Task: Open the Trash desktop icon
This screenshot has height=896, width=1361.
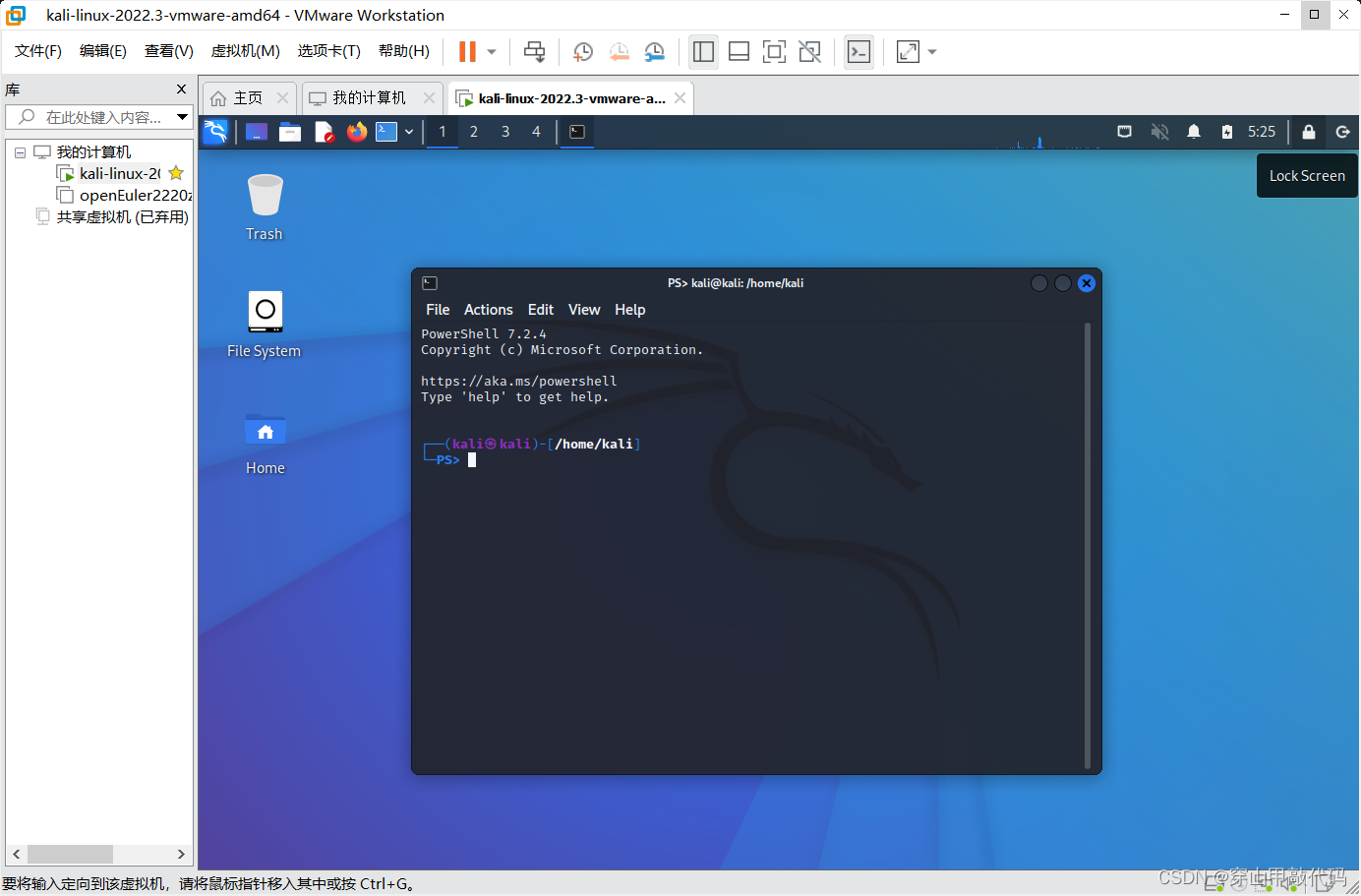Action: [265, 207]
